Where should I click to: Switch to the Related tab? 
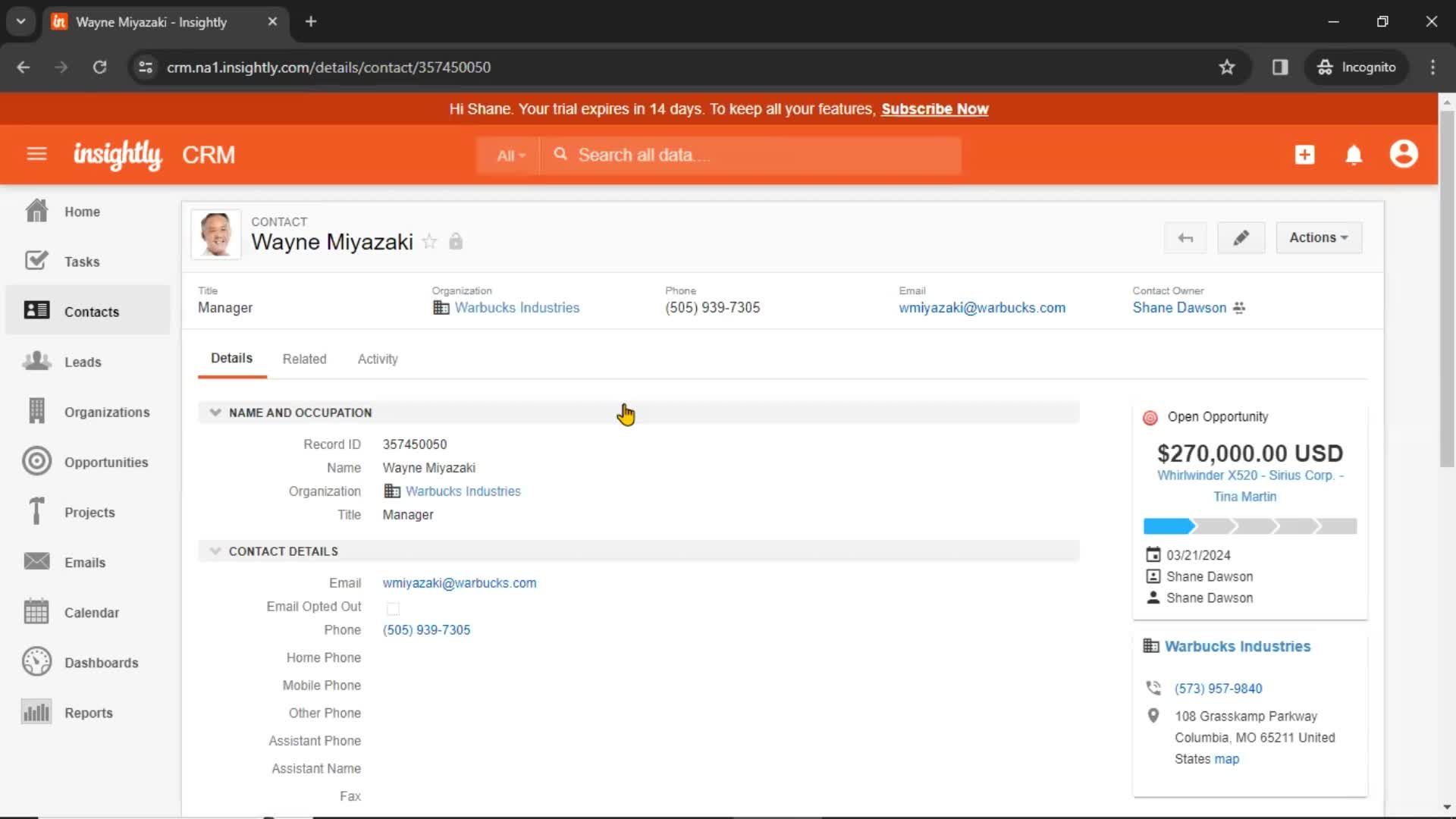[x=304, y=359]
